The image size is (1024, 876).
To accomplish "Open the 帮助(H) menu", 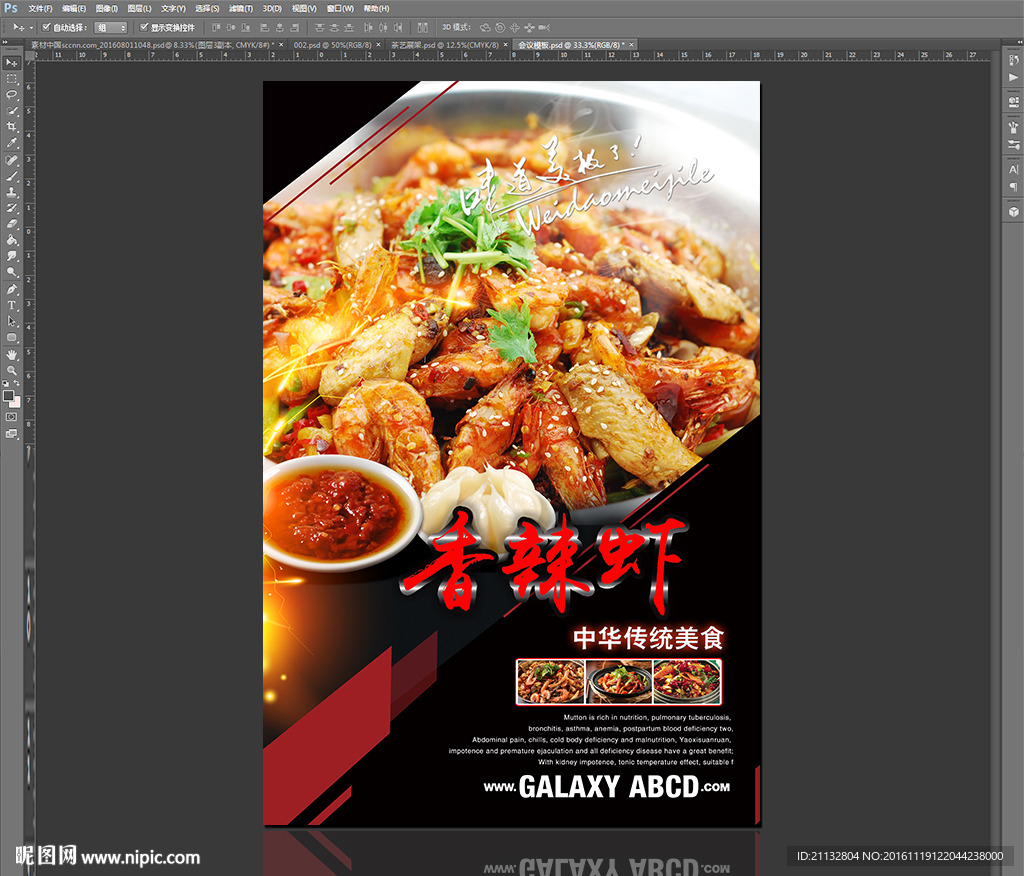I will tap(376, 8).
